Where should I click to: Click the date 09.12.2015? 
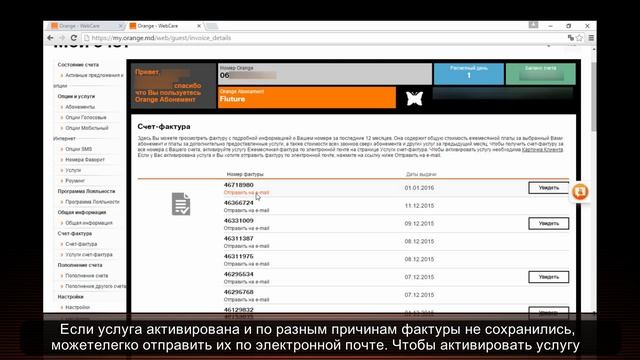(x=419, y=224)
